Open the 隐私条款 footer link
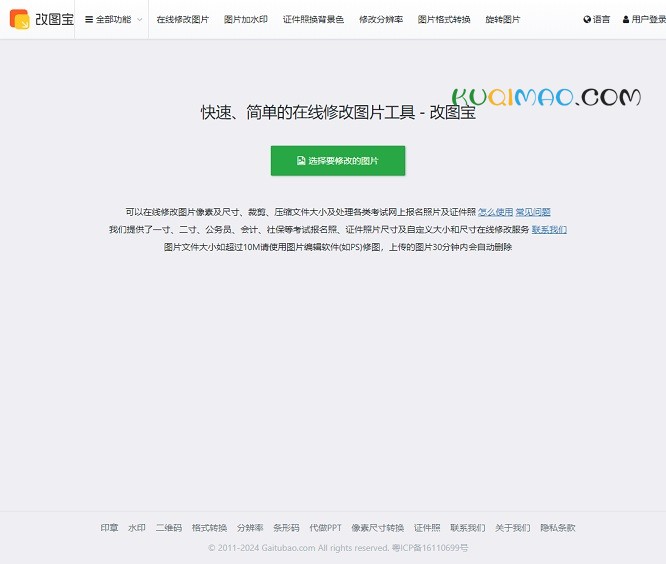Viewport: 666px width, 564px height. (x=558, y=528)
